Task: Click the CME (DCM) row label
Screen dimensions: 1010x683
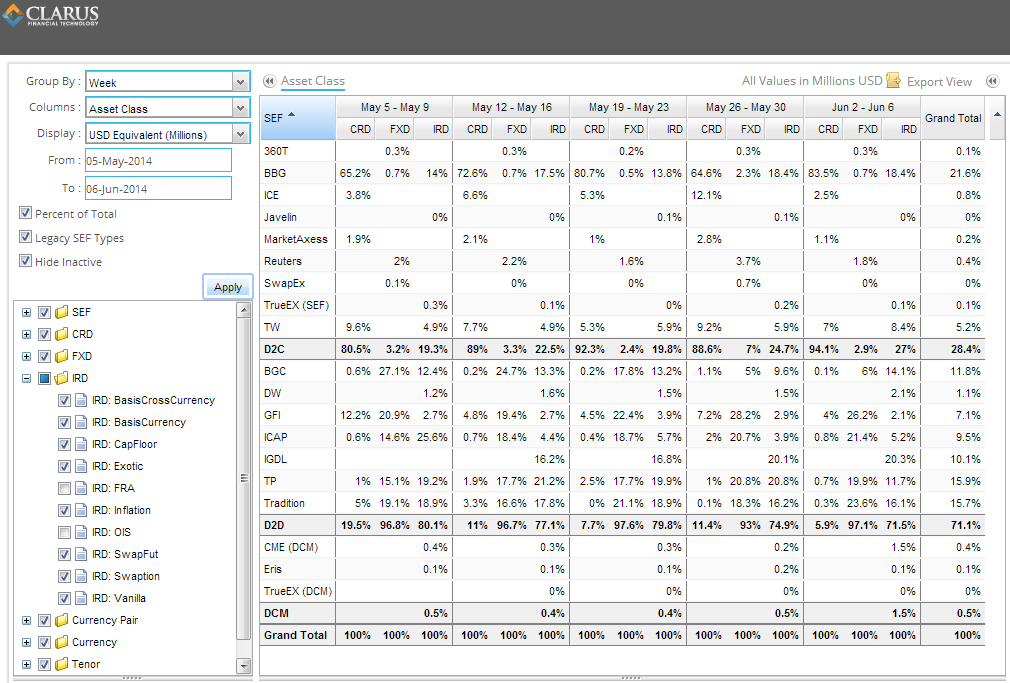Action: (291, 547)
